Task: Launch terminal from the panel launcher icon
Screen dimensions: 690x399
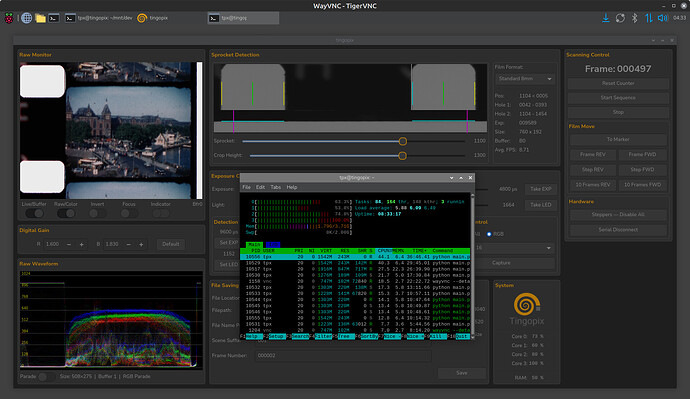Action: (x=54, y=18)
